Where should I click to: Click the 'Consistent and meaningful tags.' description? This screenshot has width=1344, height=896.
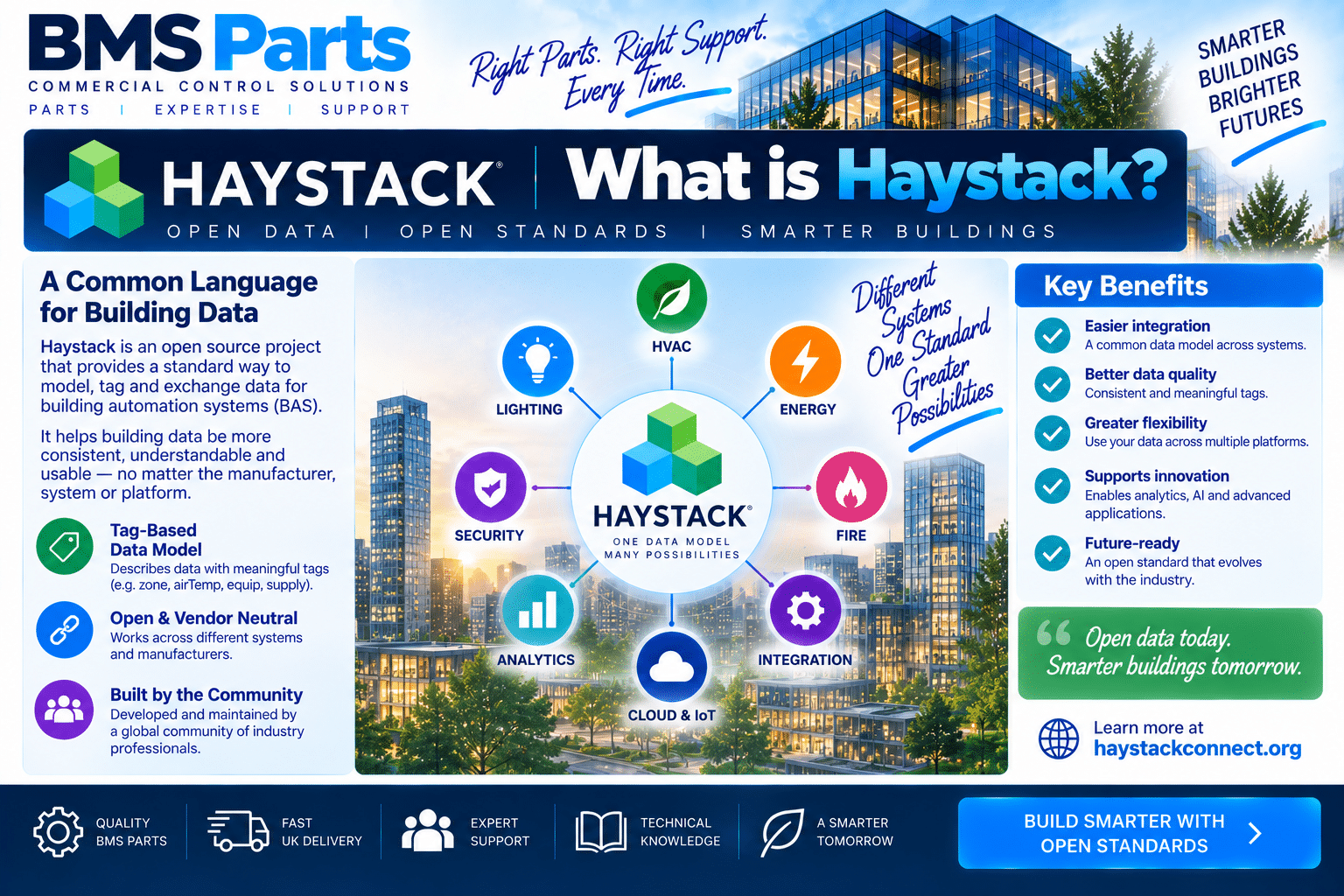pos(1176,393)
